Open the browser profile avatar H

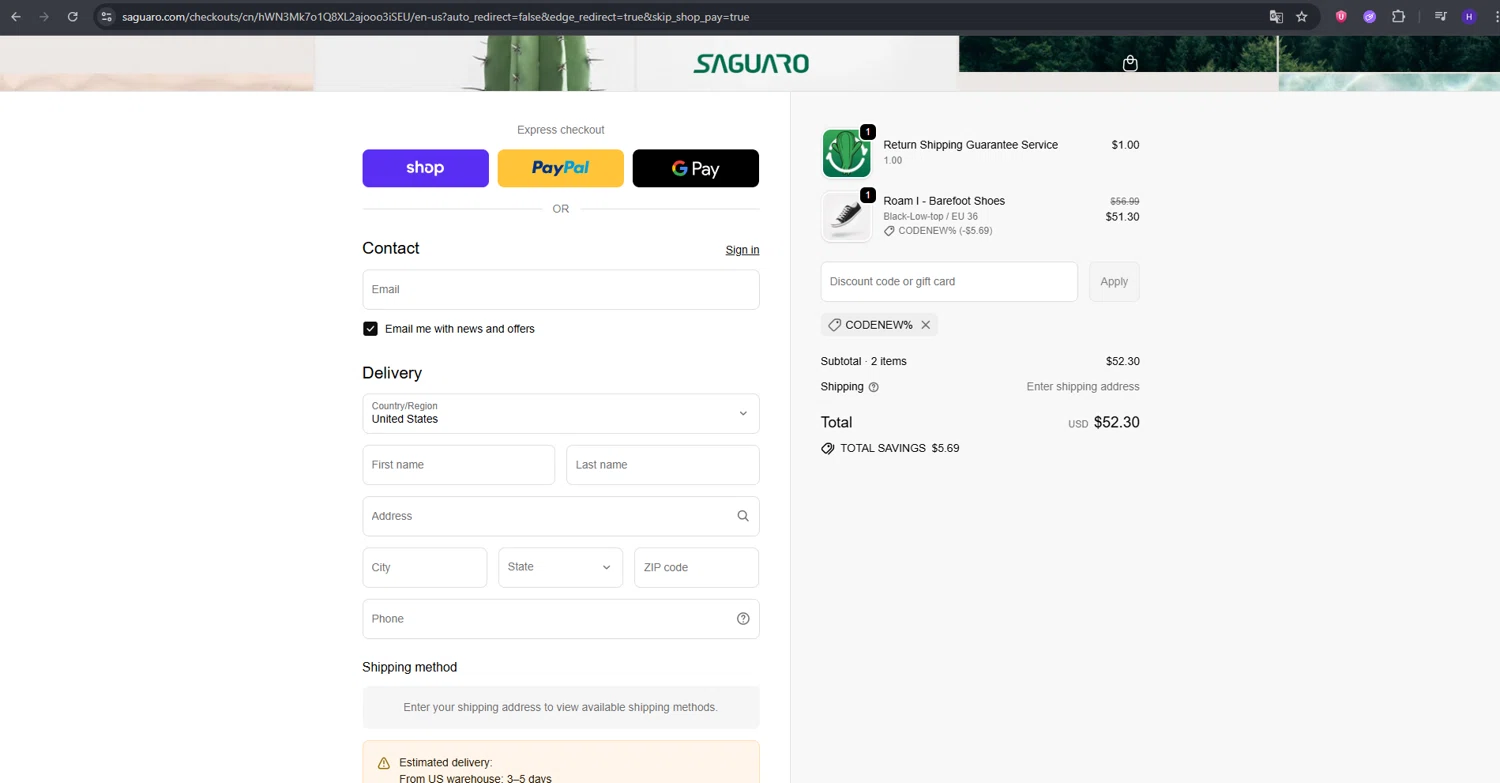(1469, 17)
